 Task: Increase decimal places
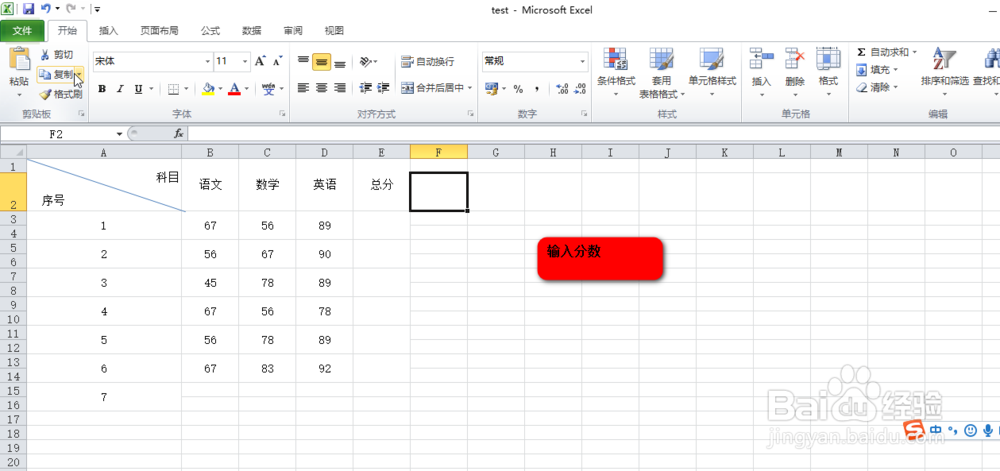(x=562, y=89)
